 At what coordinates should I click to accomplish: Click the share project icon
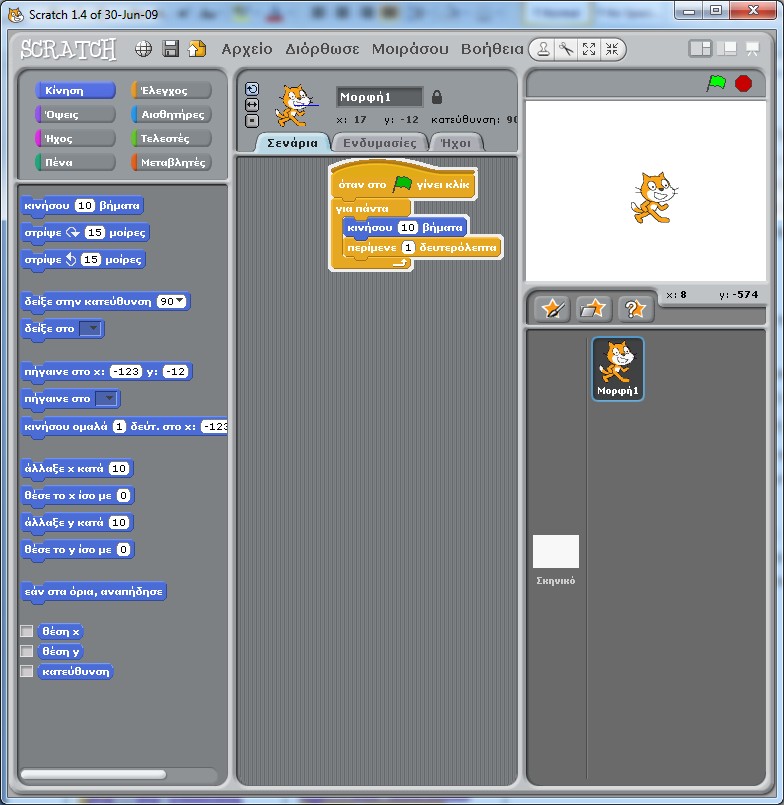[197, 49]
